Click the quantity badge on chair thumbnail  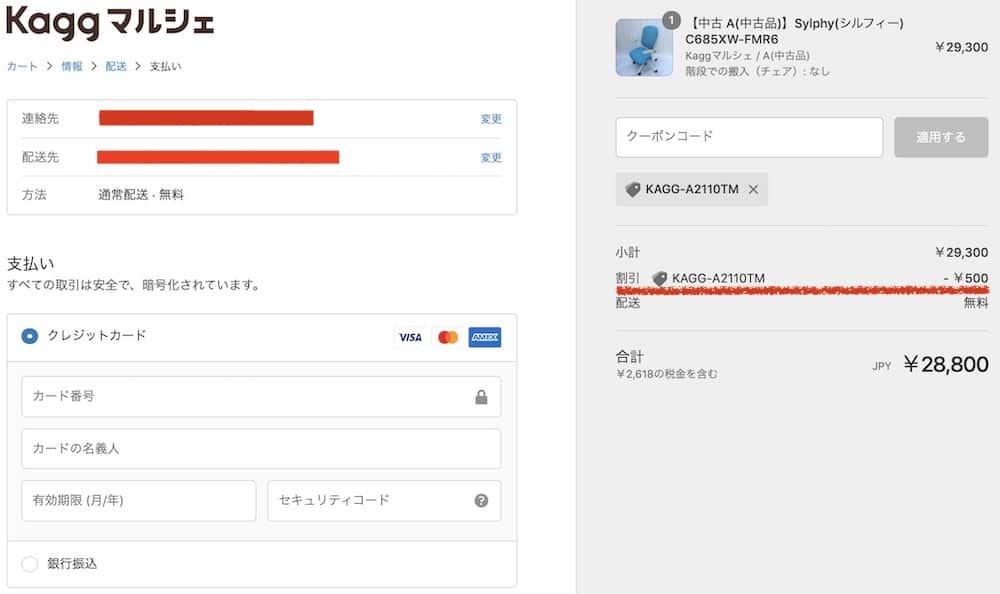point(670,20)
